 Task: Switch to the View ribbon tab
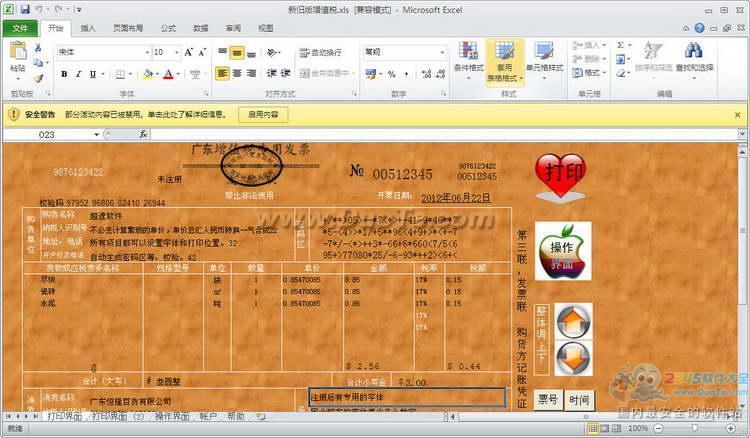265,28
